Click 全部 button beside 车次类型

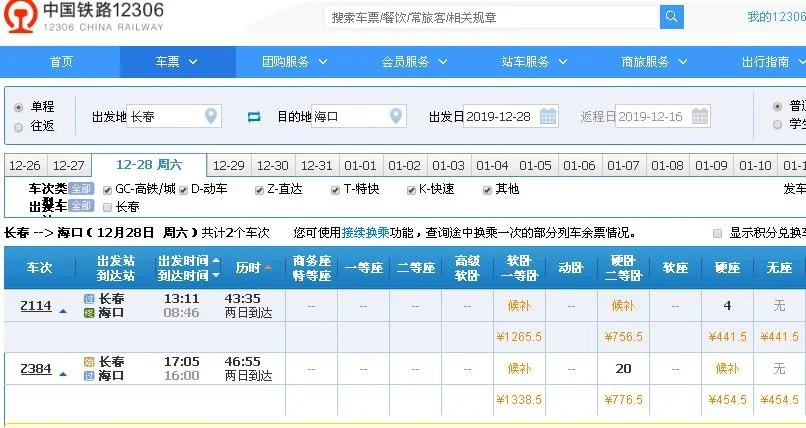click(x=81, y=189)
